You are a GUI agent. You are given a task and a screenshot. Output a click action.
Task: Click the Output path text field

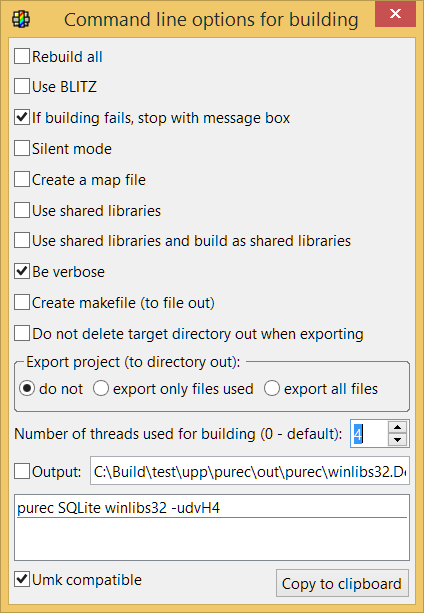(x=250, y=471)
